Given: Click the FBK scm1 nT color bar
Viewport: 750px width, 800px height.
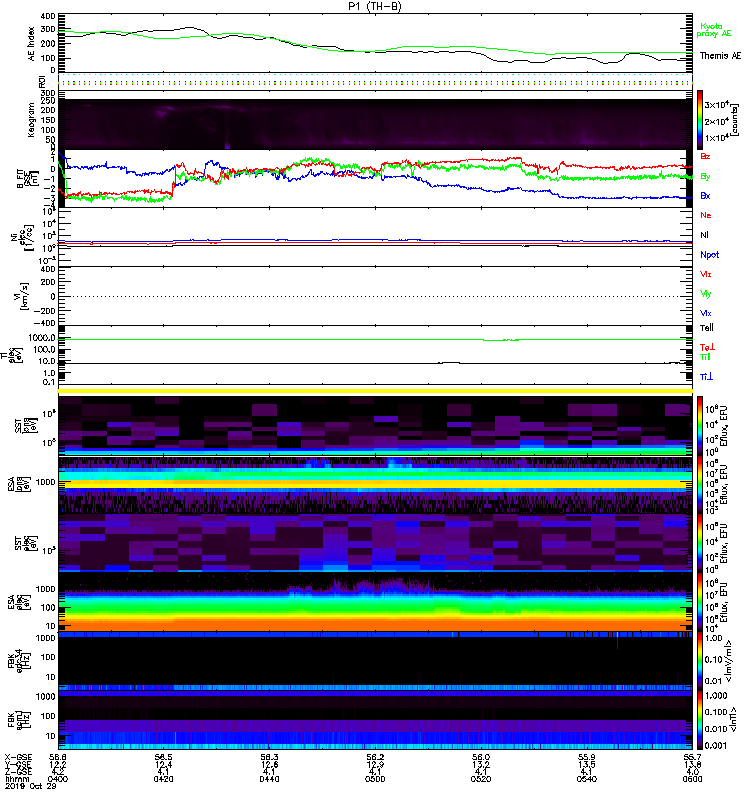Looking at the screenshot, I should (x=701, y=720).
